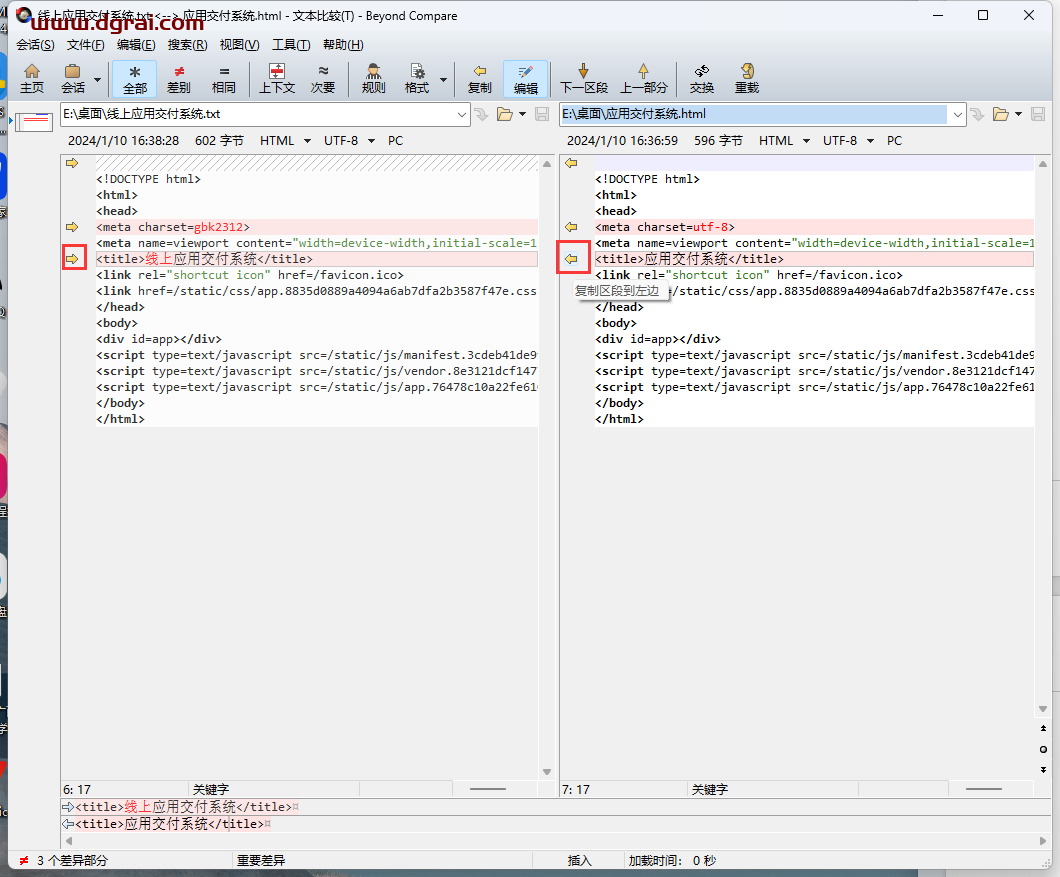Expand the right file path dropdown

957,114
